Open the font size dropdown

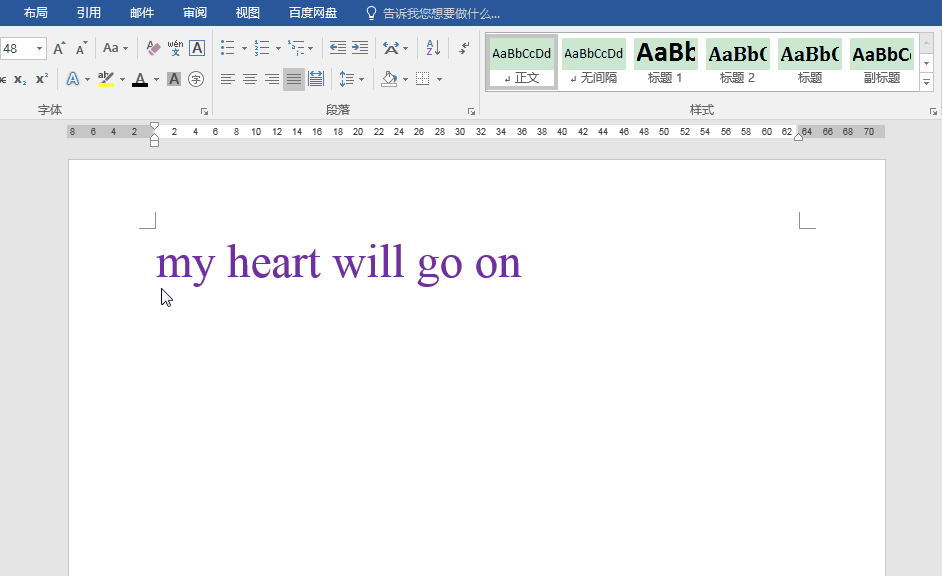point(40,48)
